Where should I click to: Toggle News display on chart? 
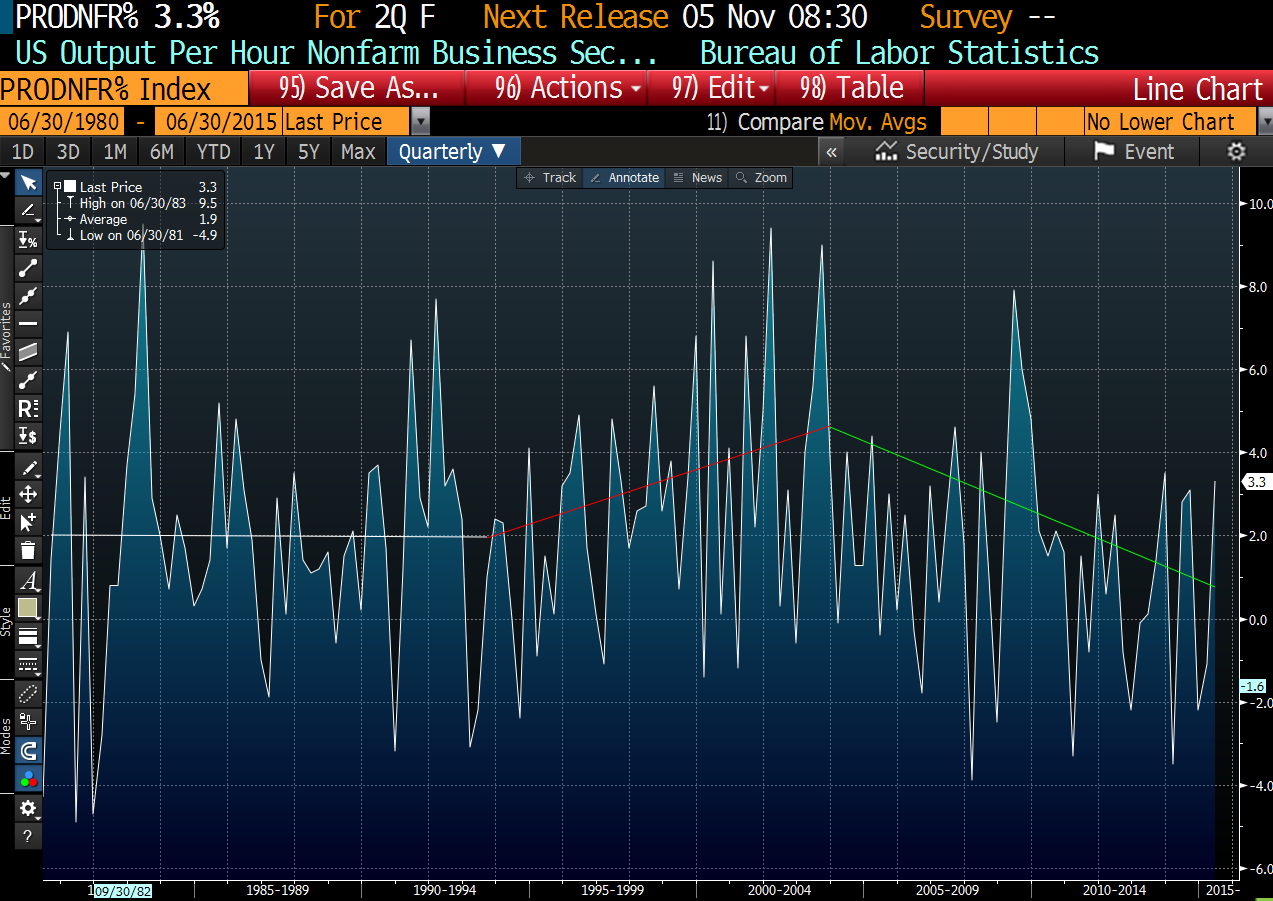(x=697, y=178)
